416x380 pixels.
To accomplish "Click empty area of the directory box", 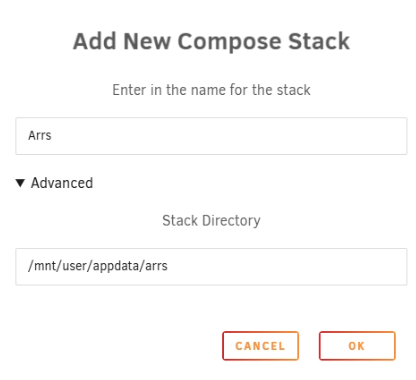I will tap(287, 266).
